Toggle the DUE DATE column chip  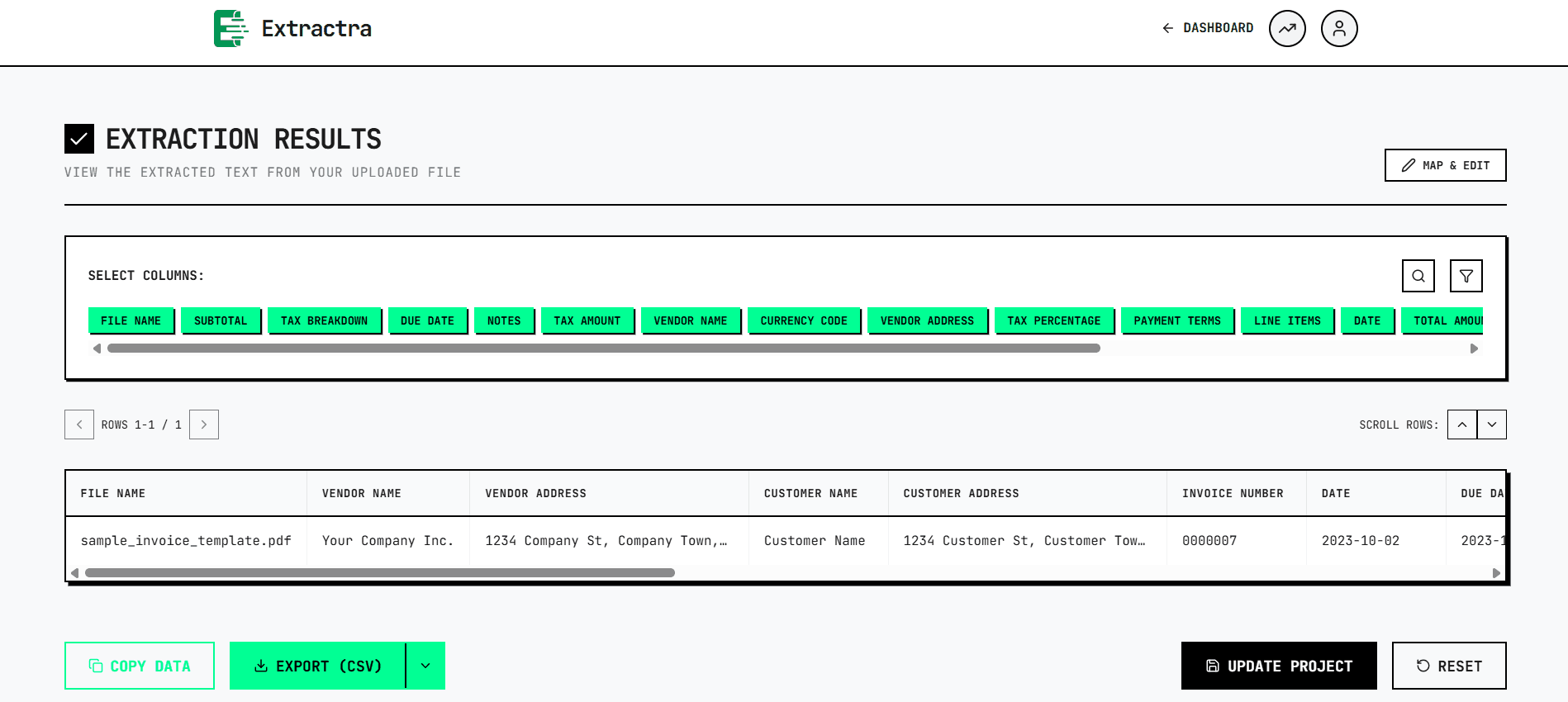tap(427, 320)
